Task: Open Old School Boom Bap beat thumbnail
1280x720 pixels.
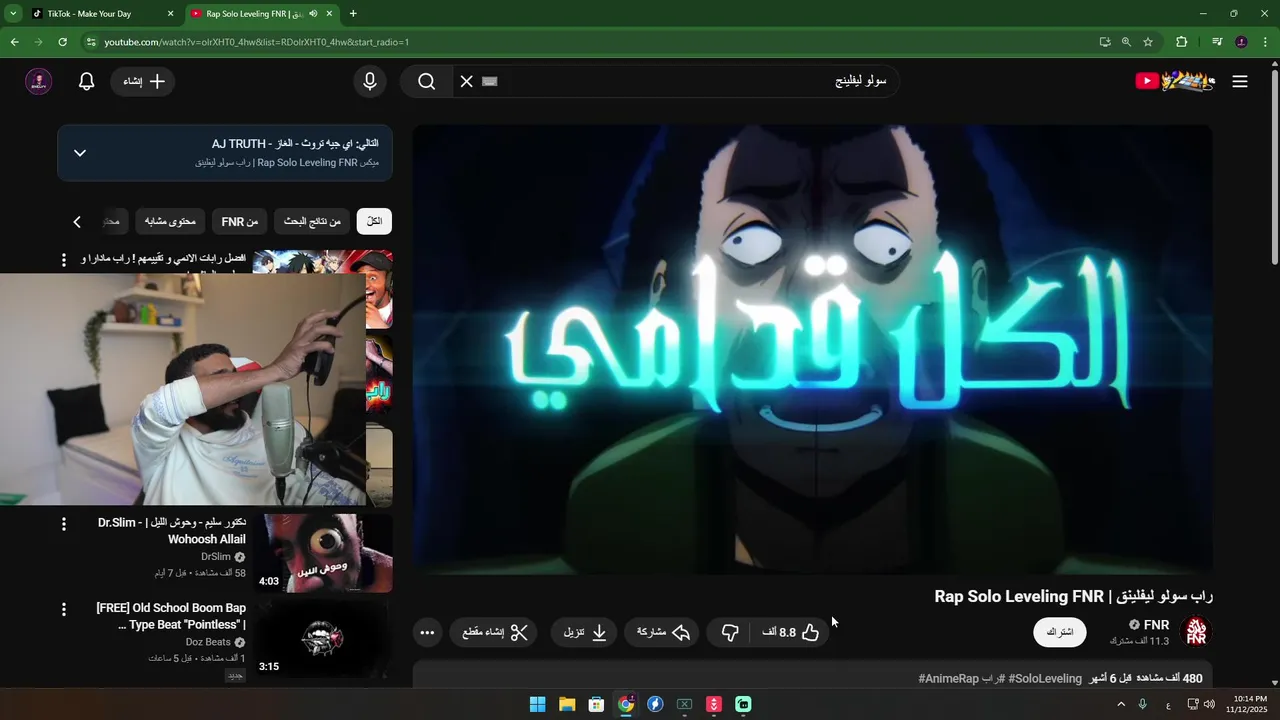Action: (x=323, y=638)
